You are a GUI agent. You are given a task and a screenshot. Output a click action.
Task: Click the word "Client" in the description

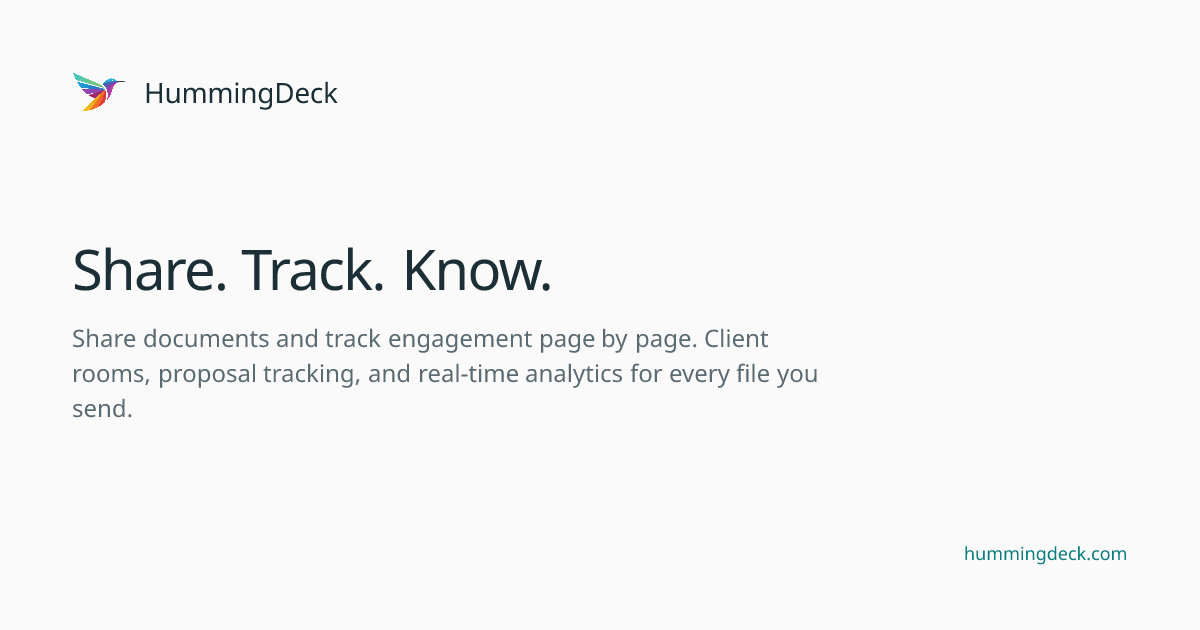pos(736,339)
